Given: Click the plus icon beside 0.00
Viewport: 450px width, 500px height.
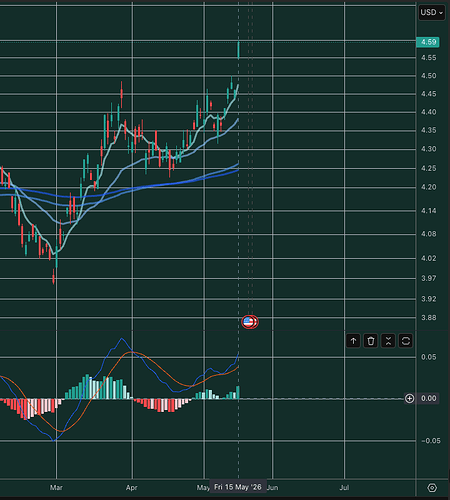Looking at the screenshot, I should click(409, 398).
